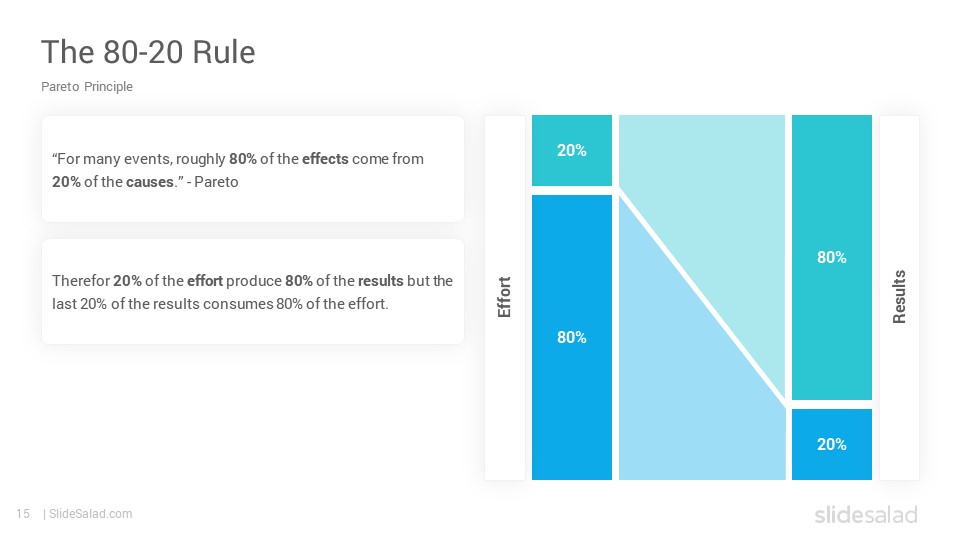This screenshot has height=540, width=960.
Task: Select the teal 20% effort block
Action: [x=572, y=151]
